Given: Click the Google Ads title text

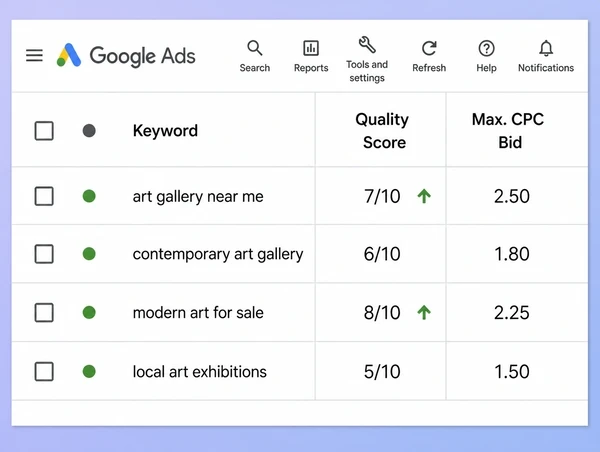Looking at the screenshot, I should (x=142, y=56).
